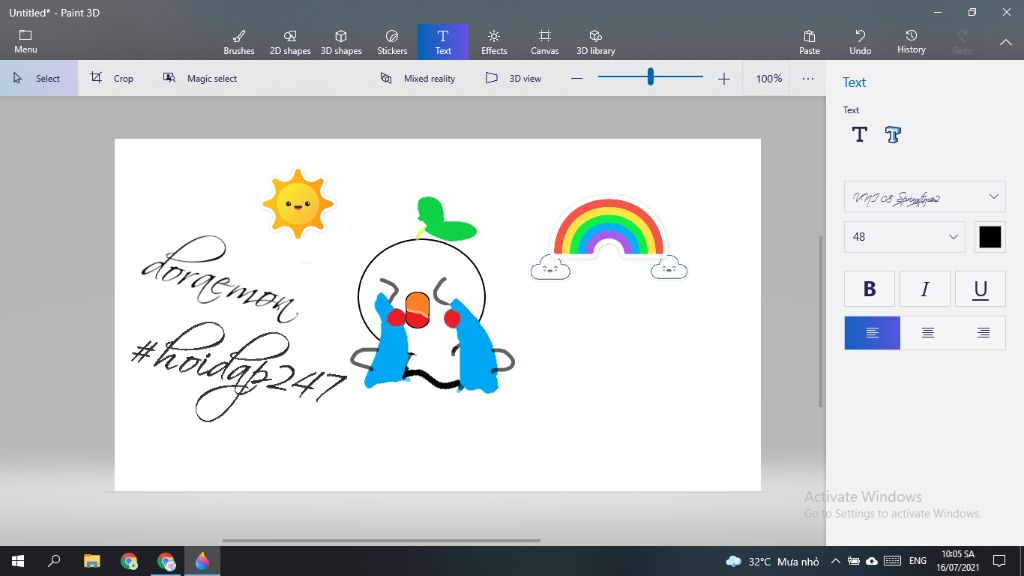
Task: Click the 100% zoom value field
Action: pos(769,78)
